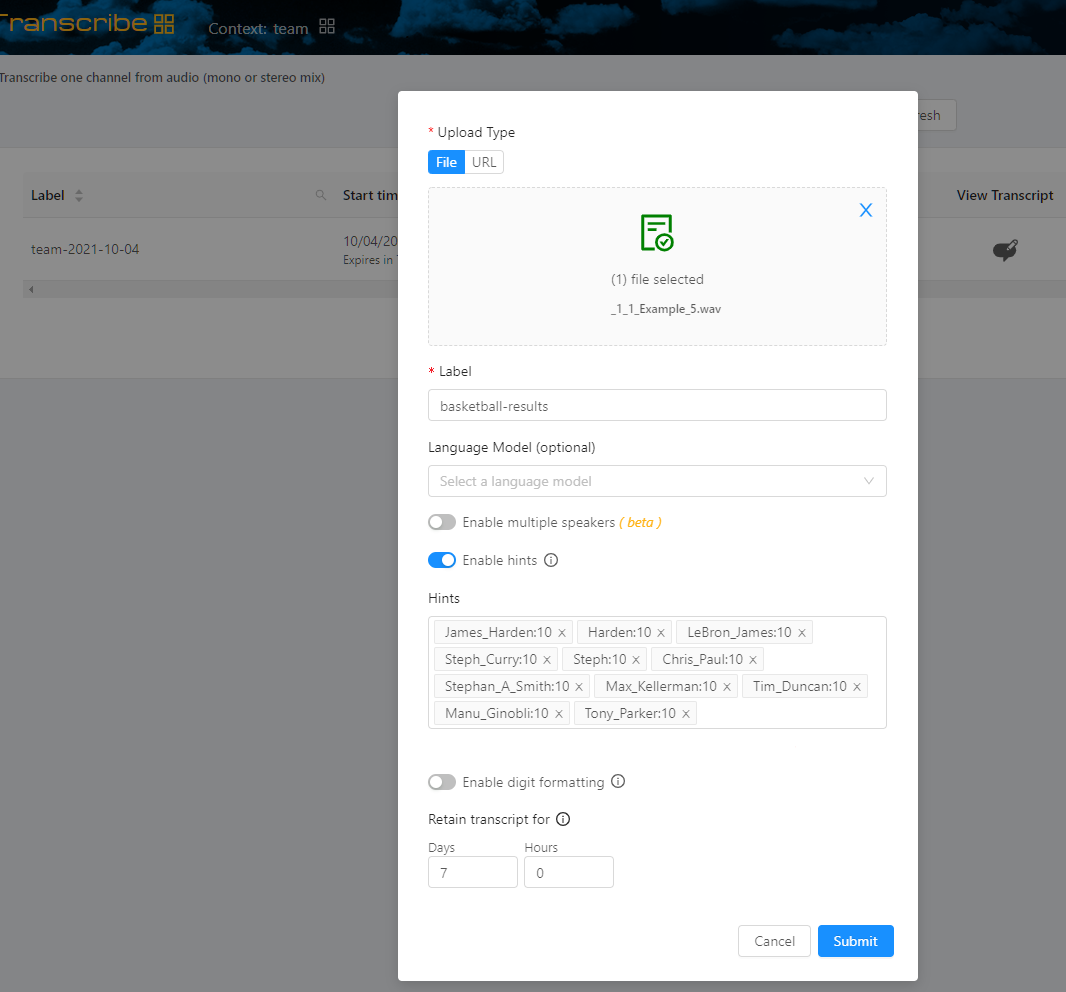Click the green file-selected document icon
This screenshot has width=1066, height=992.
point(657,232)
